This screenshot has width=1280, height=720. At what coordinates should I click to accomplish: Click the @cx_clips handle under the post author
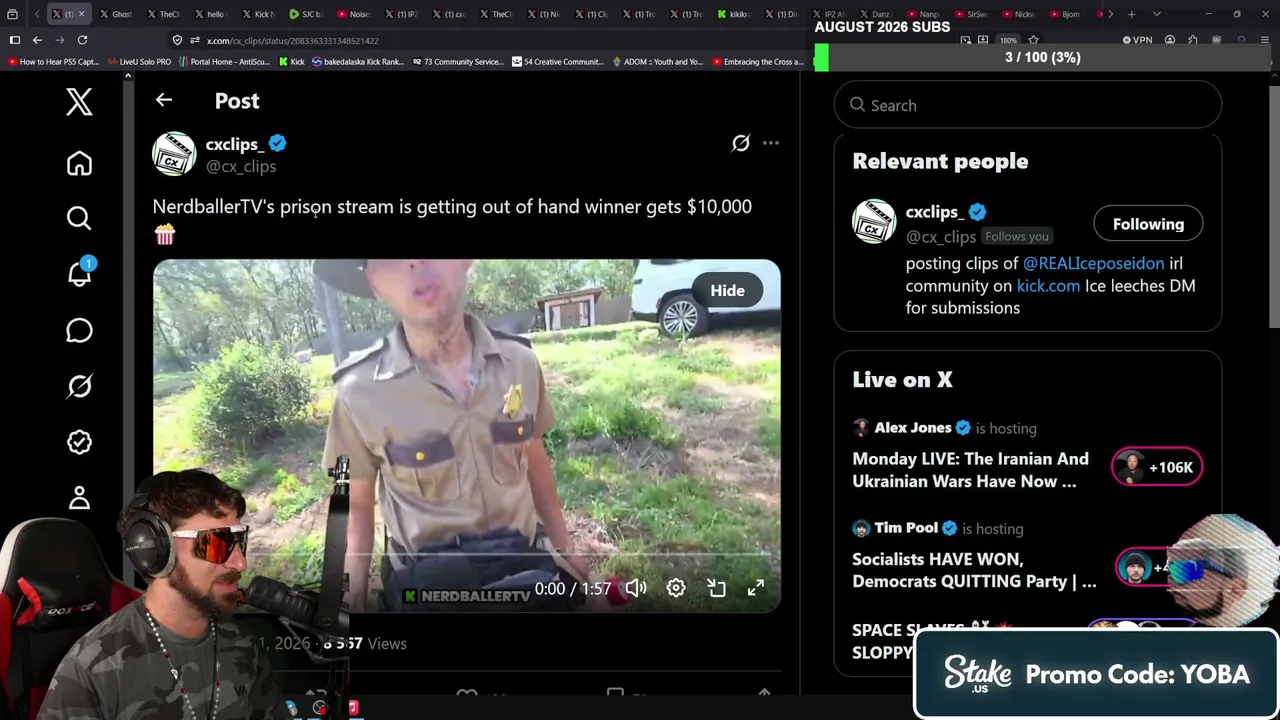click(241, 167)
